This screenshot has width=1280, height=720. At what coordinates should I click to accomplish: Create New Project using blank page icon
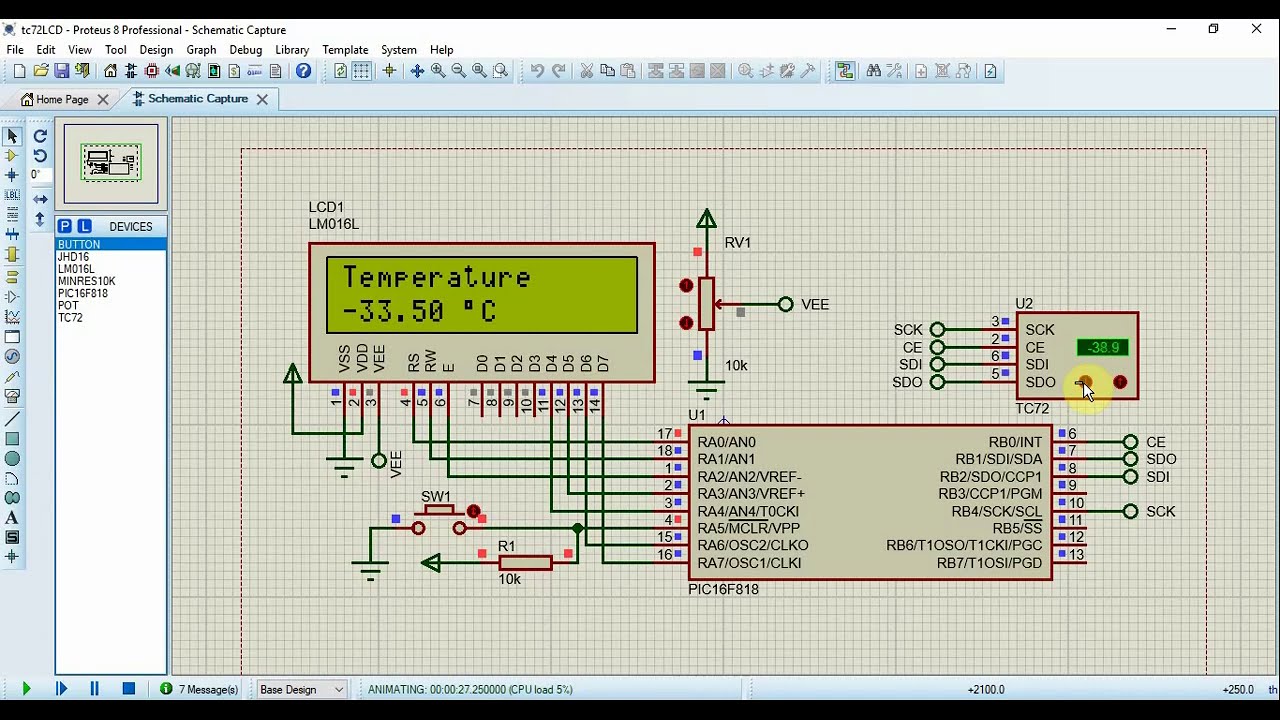coord(19,71)
